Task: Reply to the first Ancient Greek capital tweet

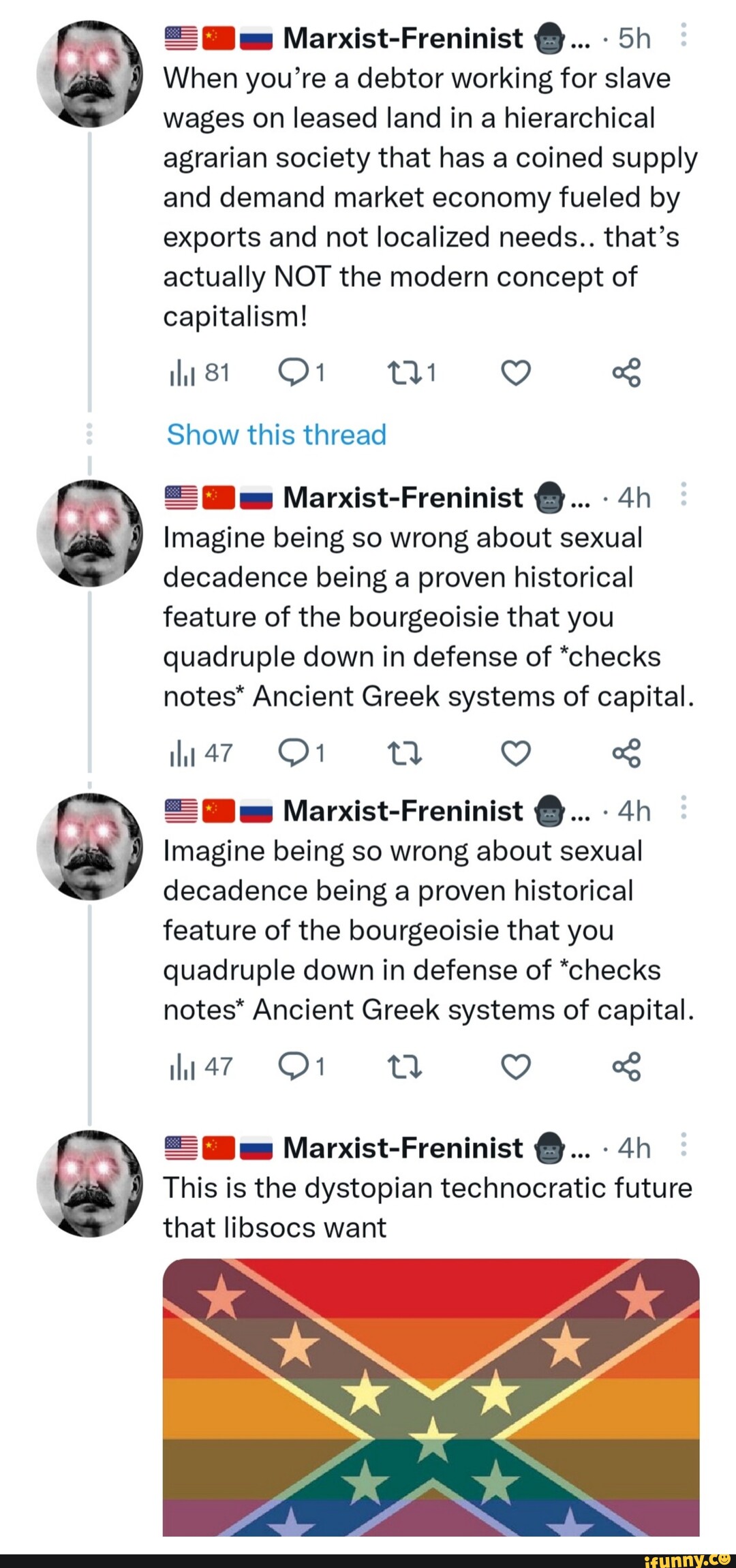Action: (293, 753)
